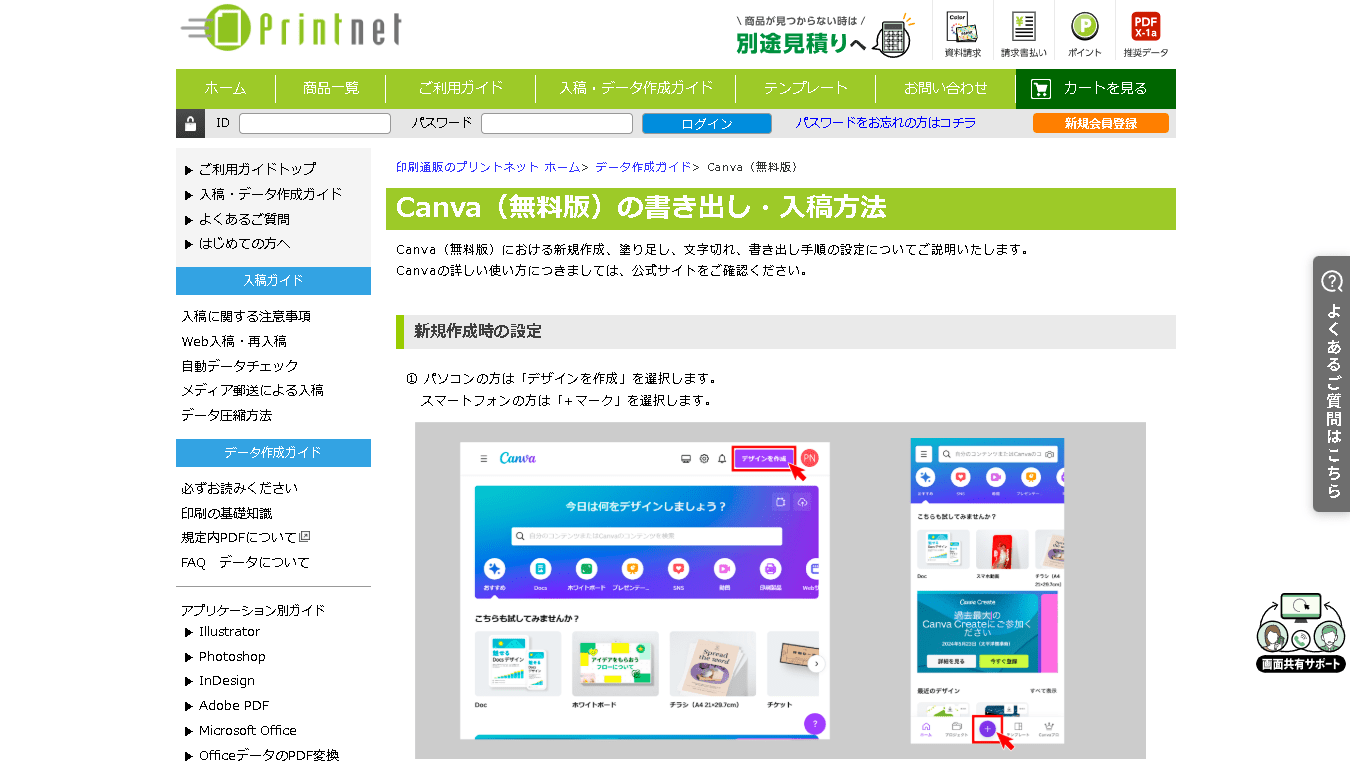
Task: Click the ログイン button
Action: [x=707, y=123]
